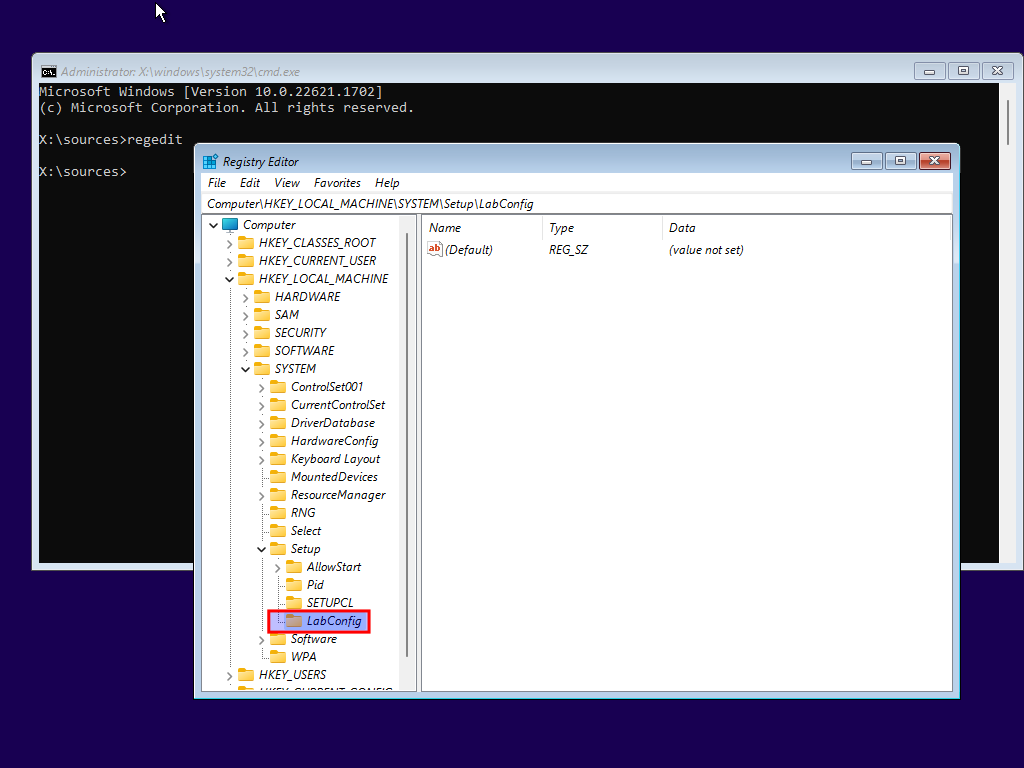Click the Select folder icon
Image resolution: width=1024 pixels, height=768 pixels.
coord(278,531)
